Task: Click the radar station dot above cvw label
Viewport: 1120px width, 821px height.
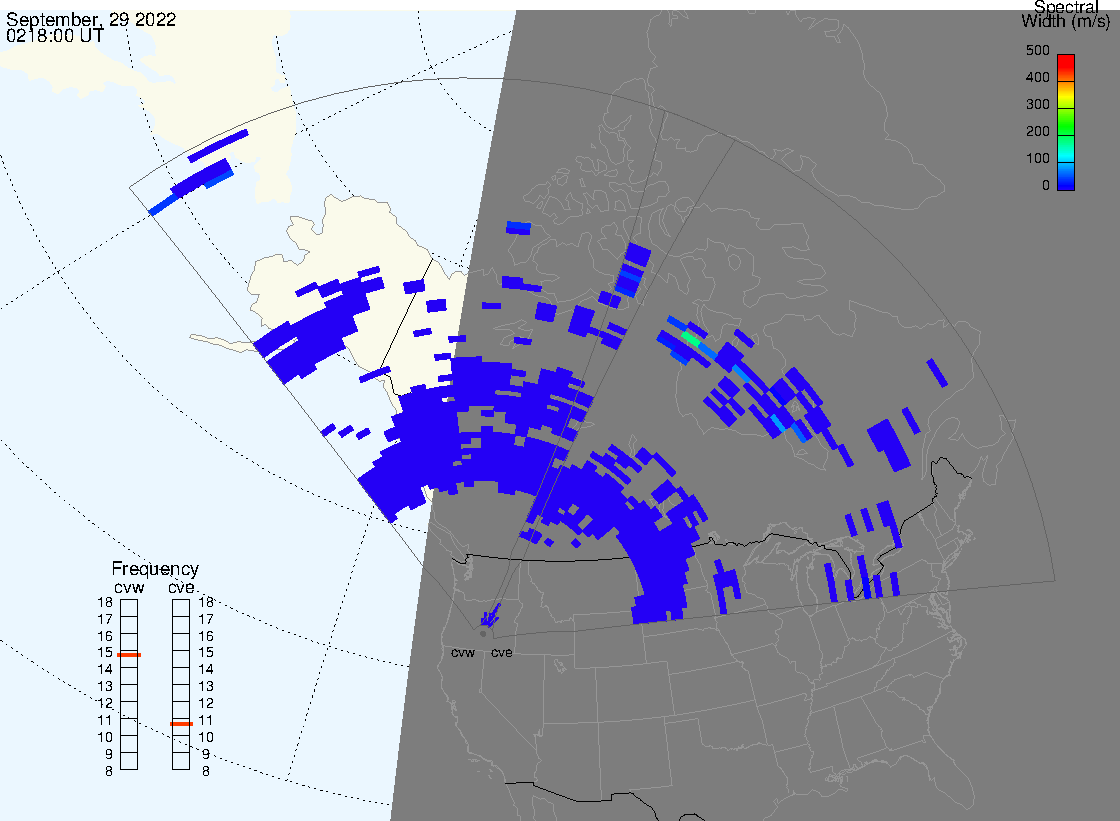Action: click(x=483, y=634)
